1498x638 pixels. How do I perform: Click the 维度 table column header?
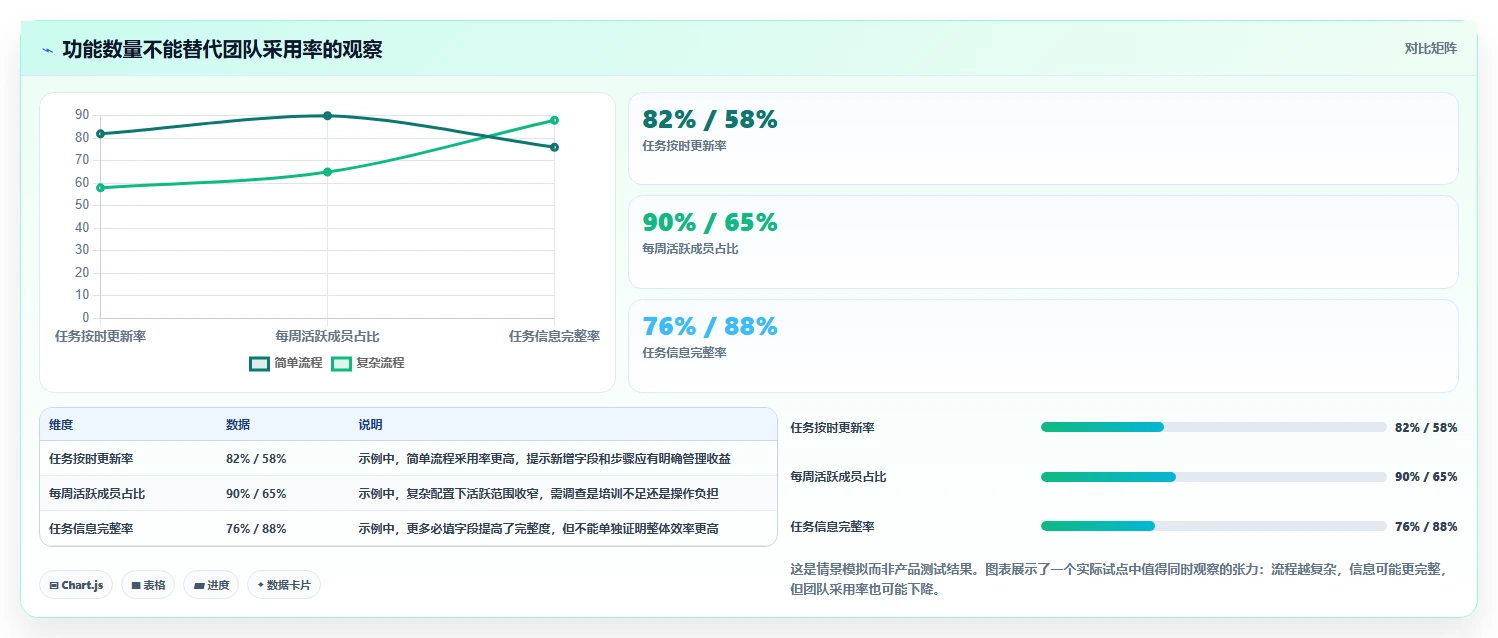tap(61, 425)
